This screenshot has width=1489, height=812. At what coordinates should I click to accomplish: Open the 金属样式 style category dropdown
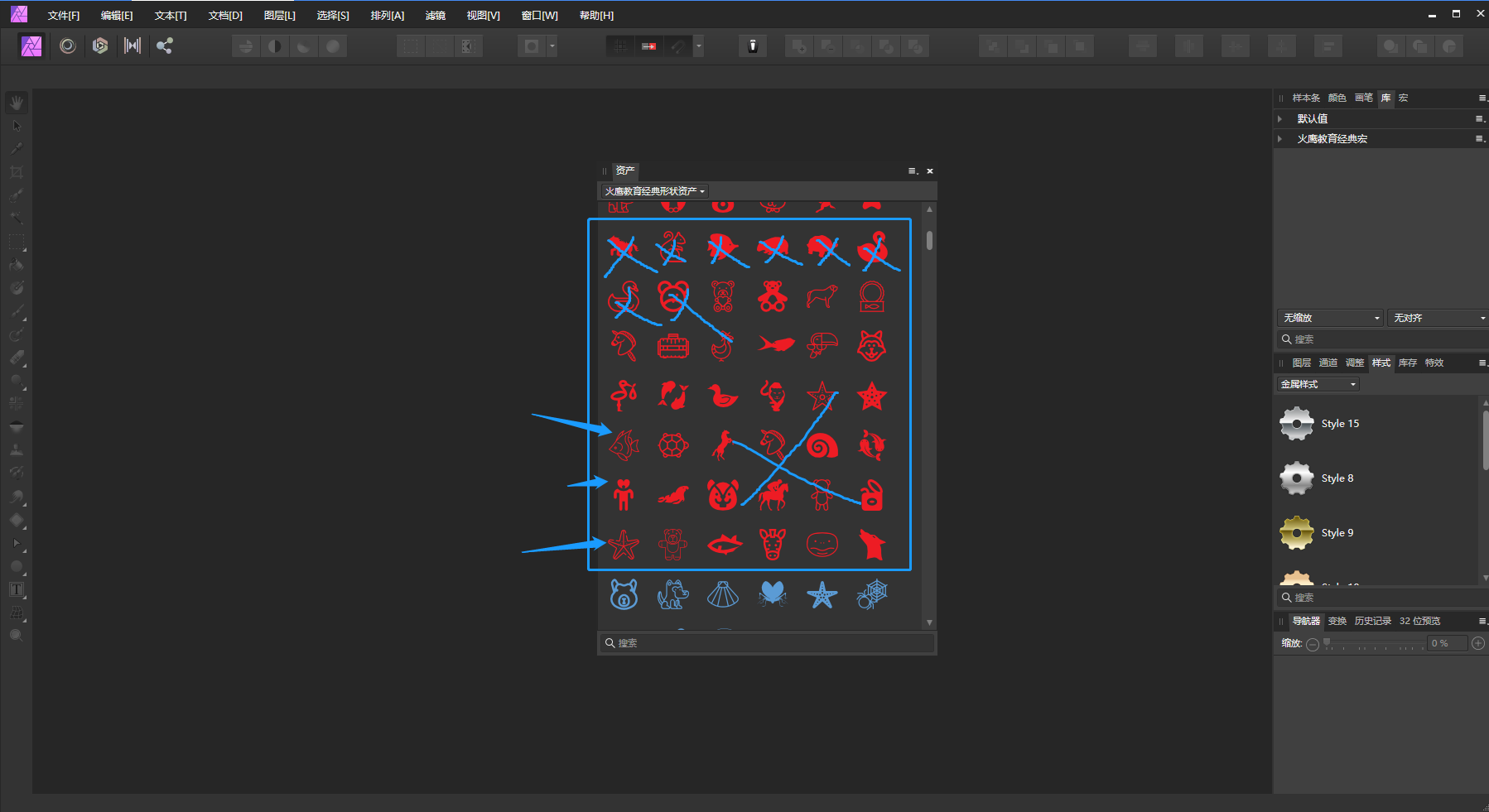[1317, 383]
